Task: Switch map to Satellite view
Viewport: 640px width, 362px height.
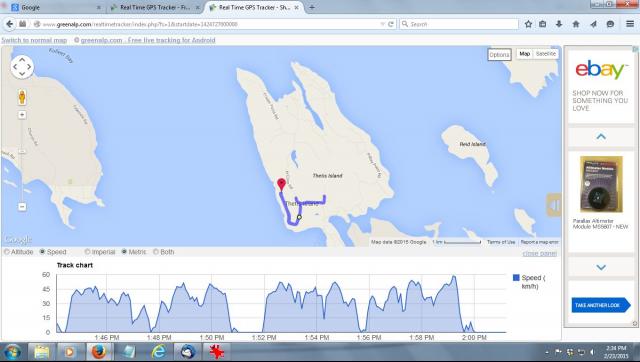Action: point(546,54)
